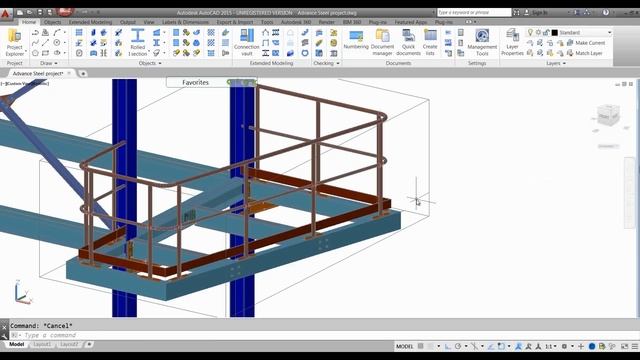This screenshot has width=640, height=360.
Task: Open the Help question mark icon
Action: click(x=606, y=13)
